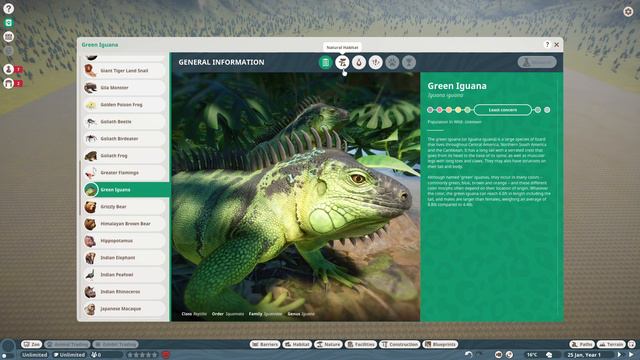Click the greyed research button in the header
The width and height of the screenshot is (640, 360).
pyautogui.click(x=537, y=62)
